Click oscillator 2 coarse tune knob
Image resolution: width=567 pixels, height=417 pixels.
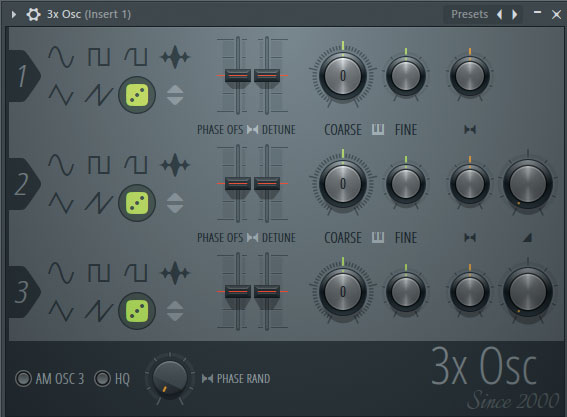point(343,183)
